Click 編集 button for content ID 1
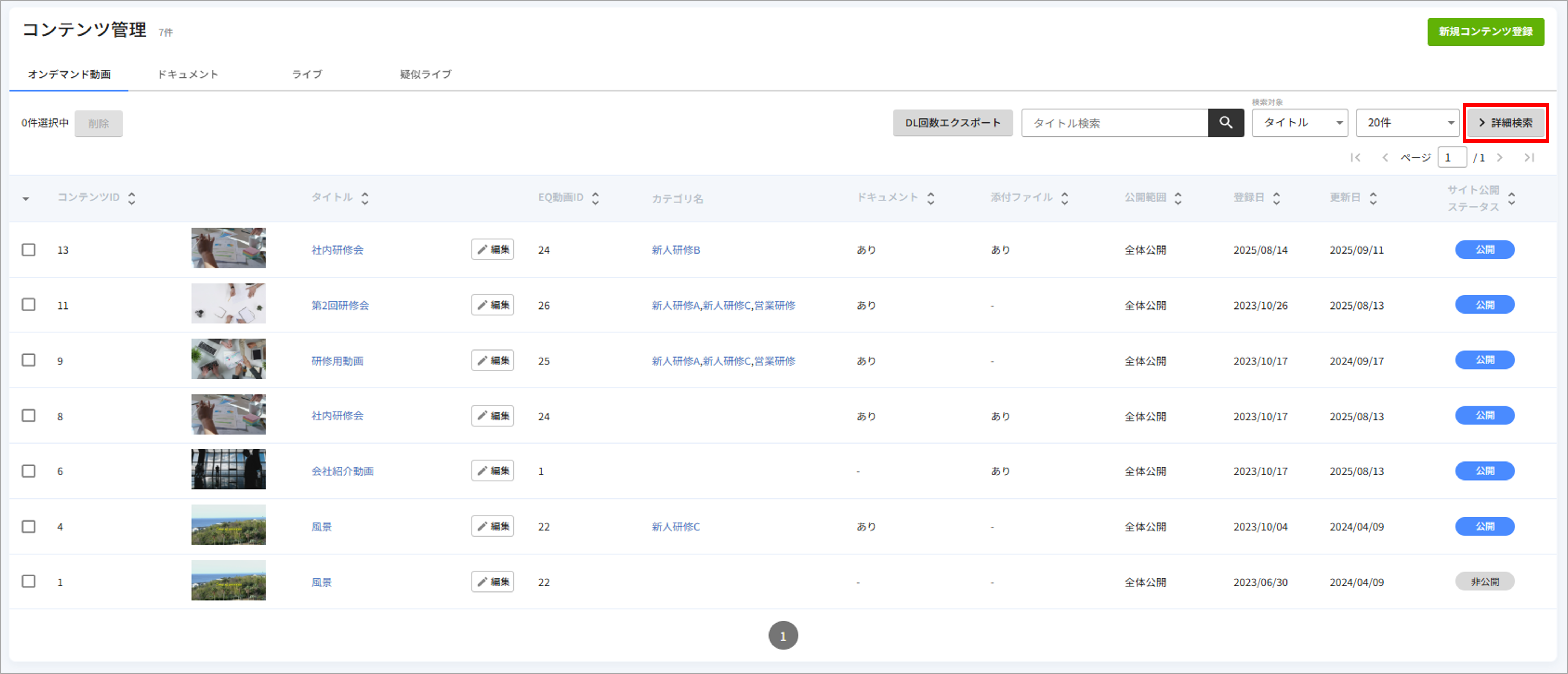Screen dimensions: 1568x674 click(x=493, y=582)
